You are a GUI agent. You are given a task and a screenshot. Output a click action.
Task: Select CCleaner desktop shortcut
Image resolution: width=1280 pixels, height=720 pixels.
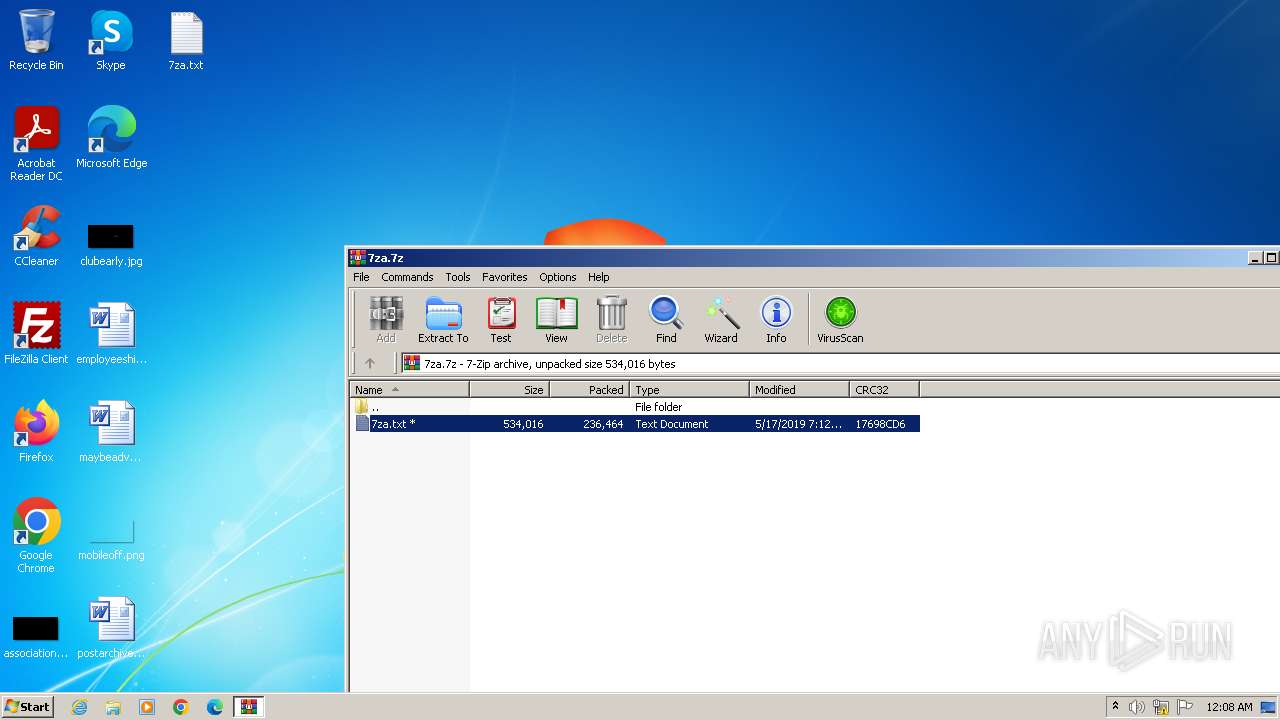click(x=36, y=236)
